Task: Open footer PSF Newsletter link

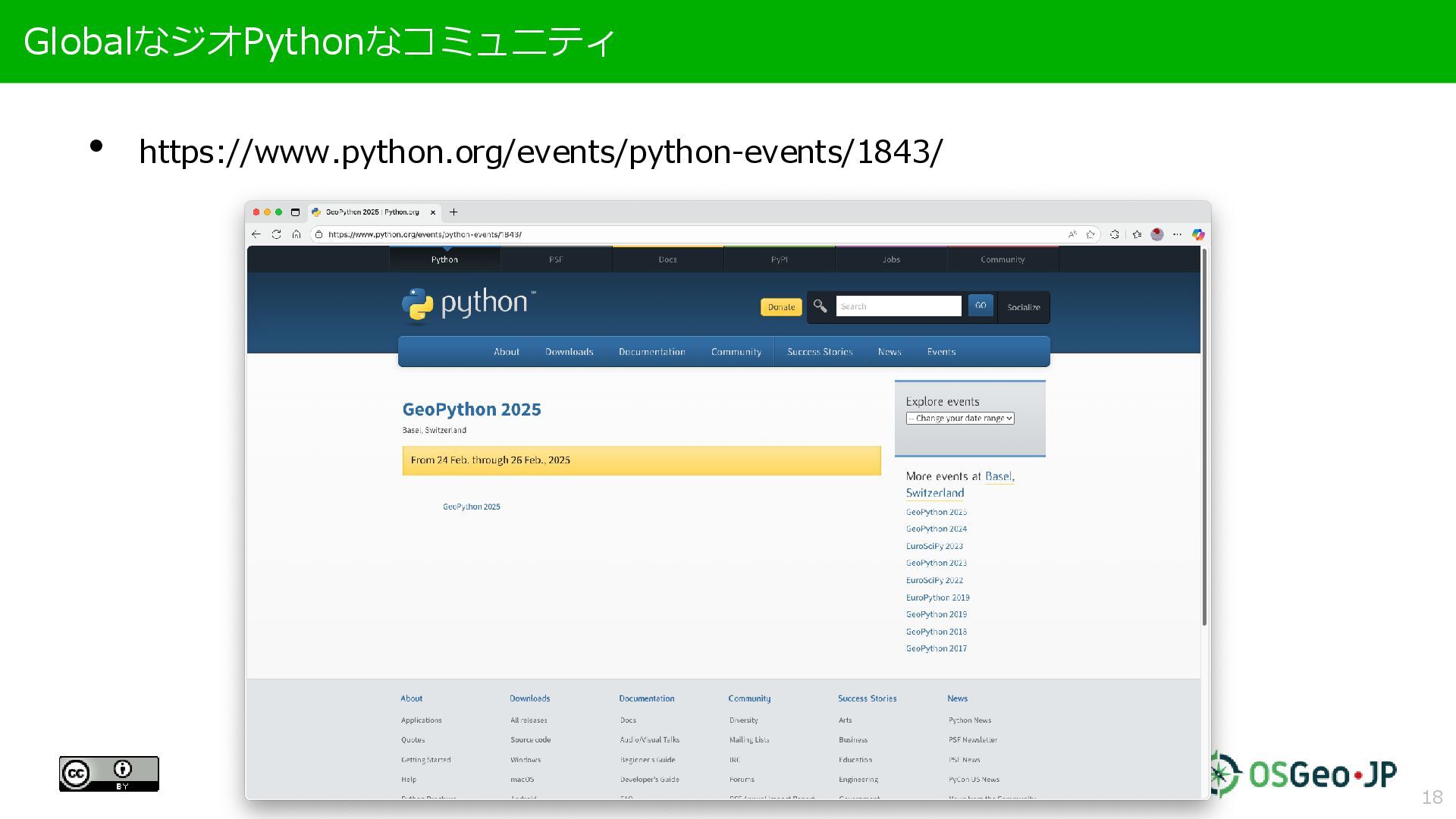Action: point(973,740)
